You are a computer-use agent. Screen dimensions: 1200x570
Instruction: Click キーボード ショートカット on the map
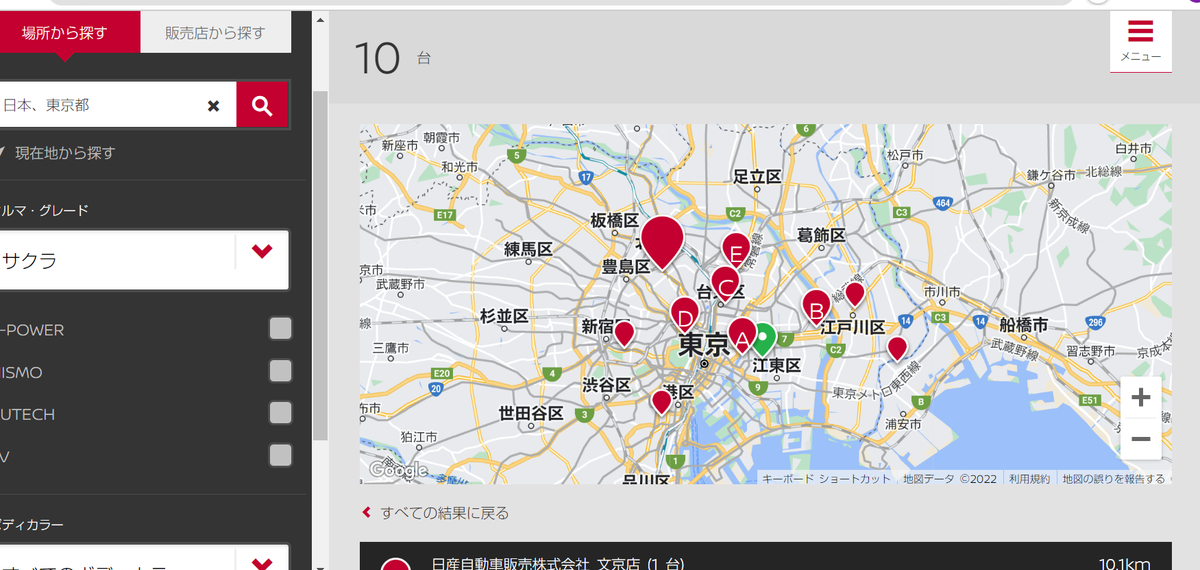click(x=826, y=479)
